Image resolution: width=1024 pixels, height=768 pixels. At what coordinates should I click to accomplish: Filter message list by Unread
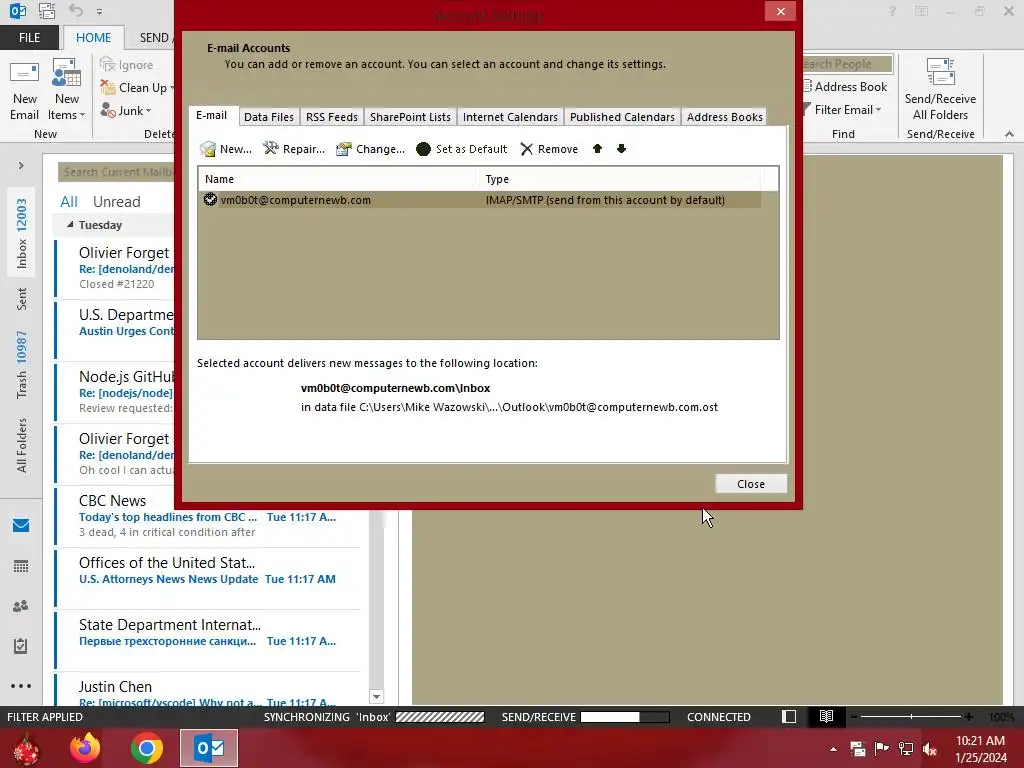tap(116, 202)
